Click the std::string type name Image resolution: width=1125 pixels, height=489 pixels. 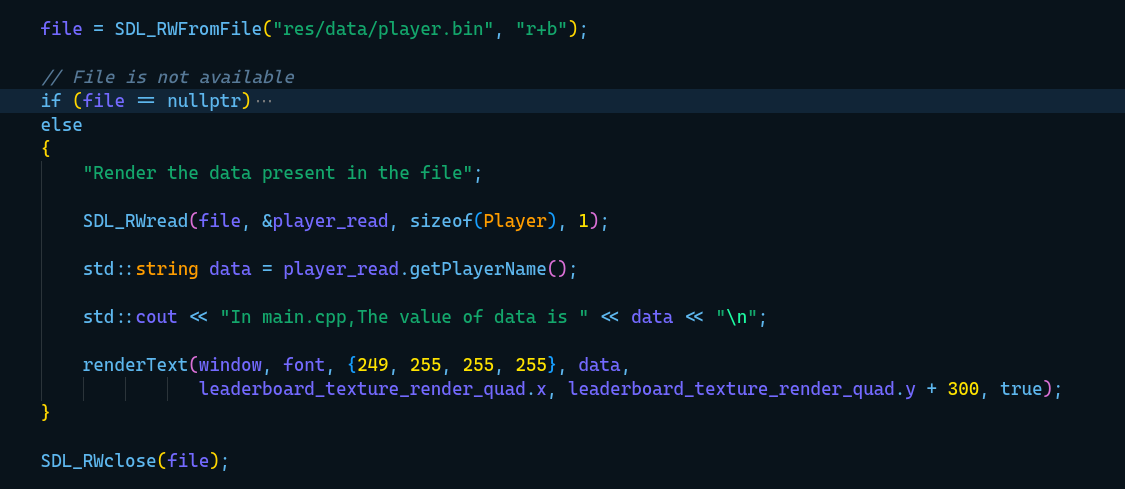[141, 269]
